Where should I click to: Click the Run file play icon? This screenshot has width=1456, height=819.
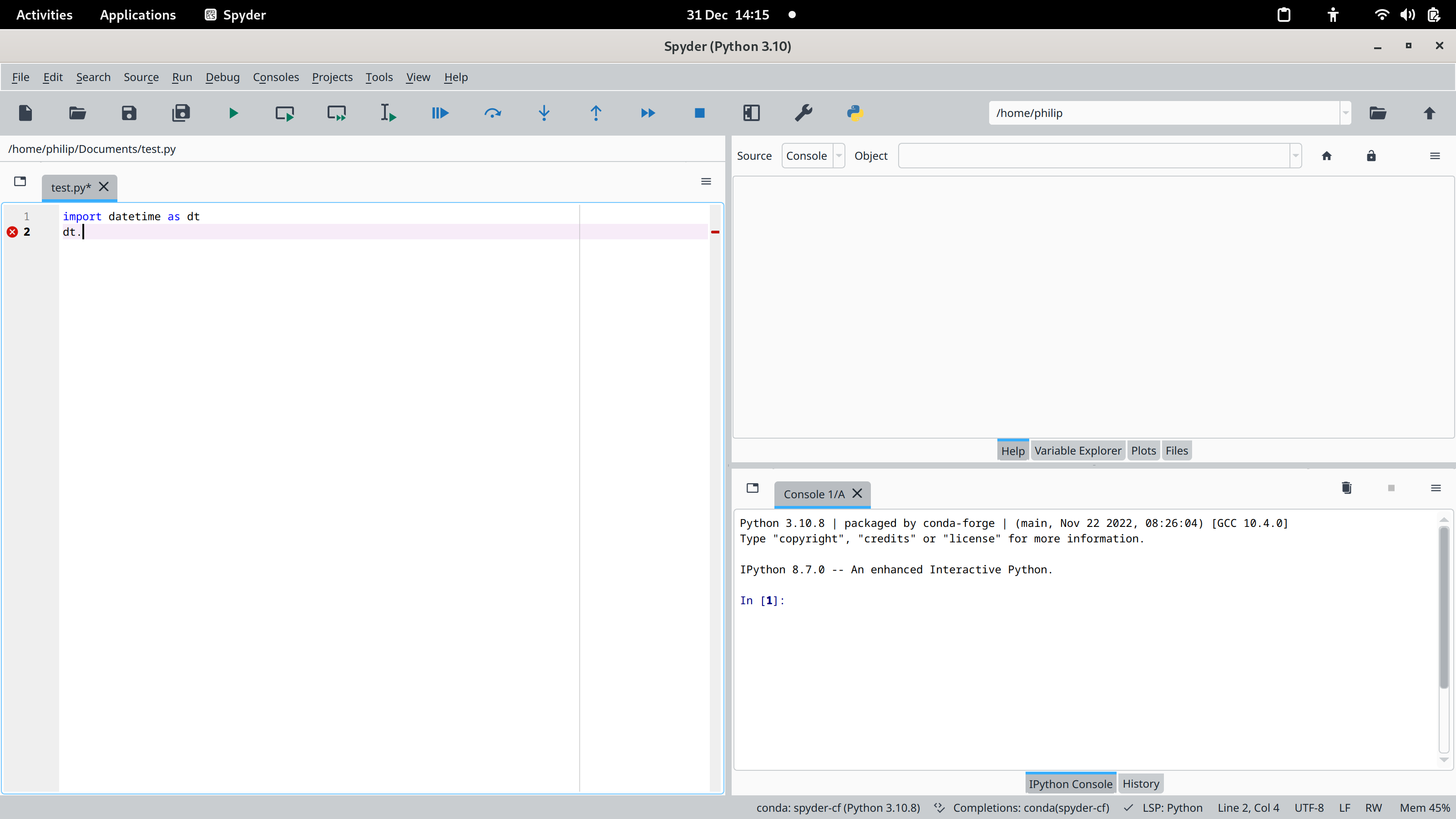pyautogui.click(x=233, y=113)
